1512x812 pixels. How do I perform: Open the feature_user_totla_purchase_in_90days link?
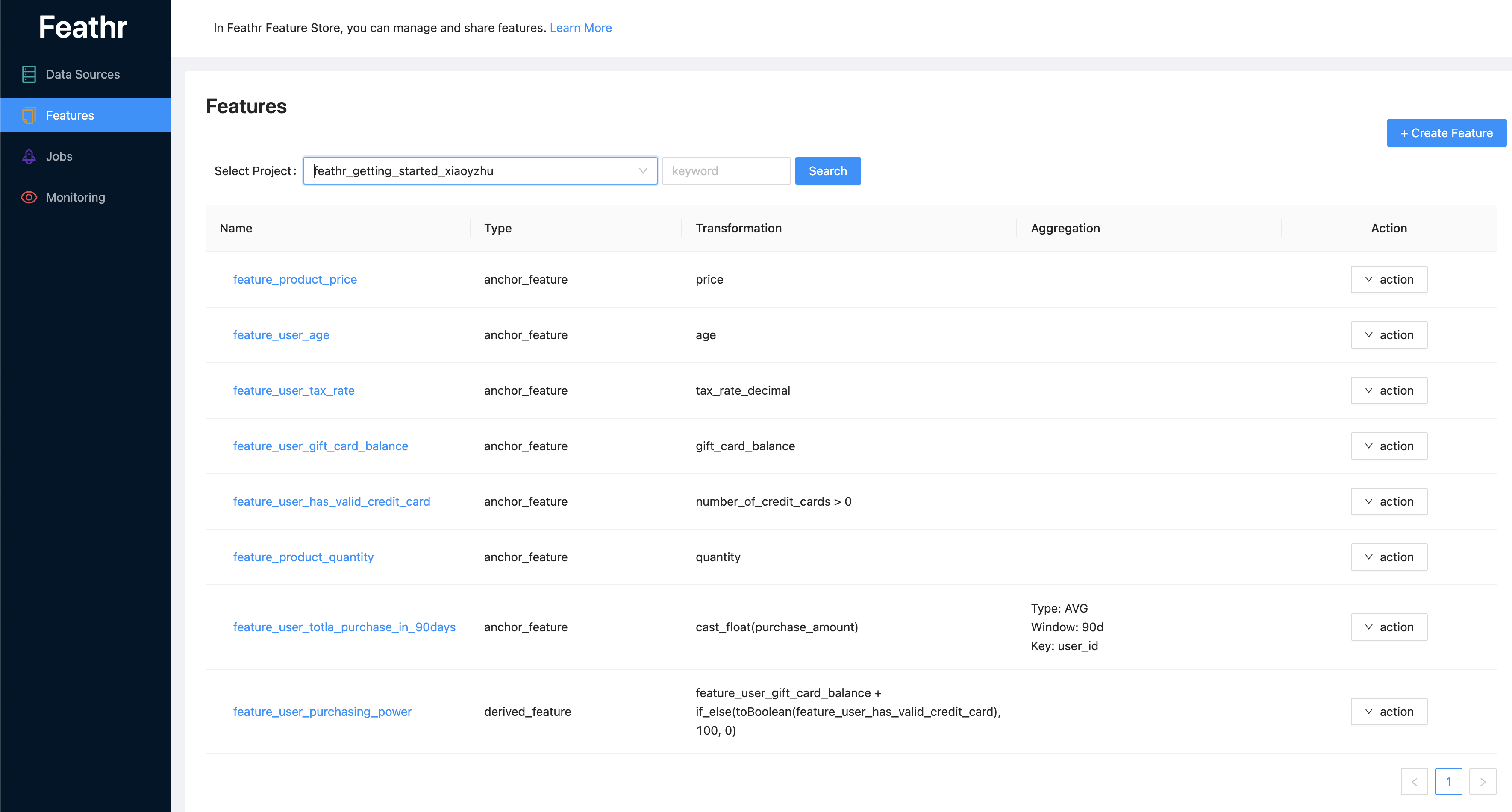[x=344, y=627]
